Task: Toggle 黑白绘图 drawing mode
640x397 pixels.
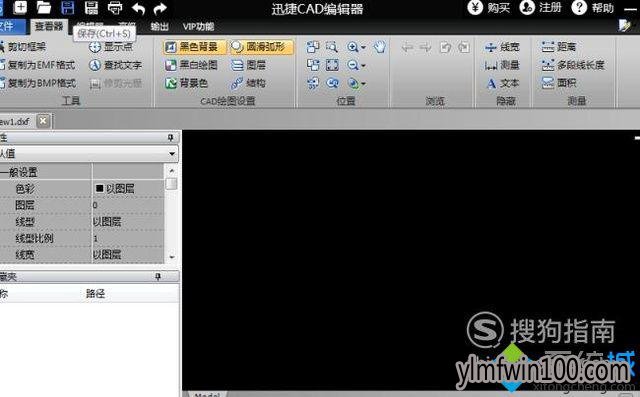Action: pos(191,65)
